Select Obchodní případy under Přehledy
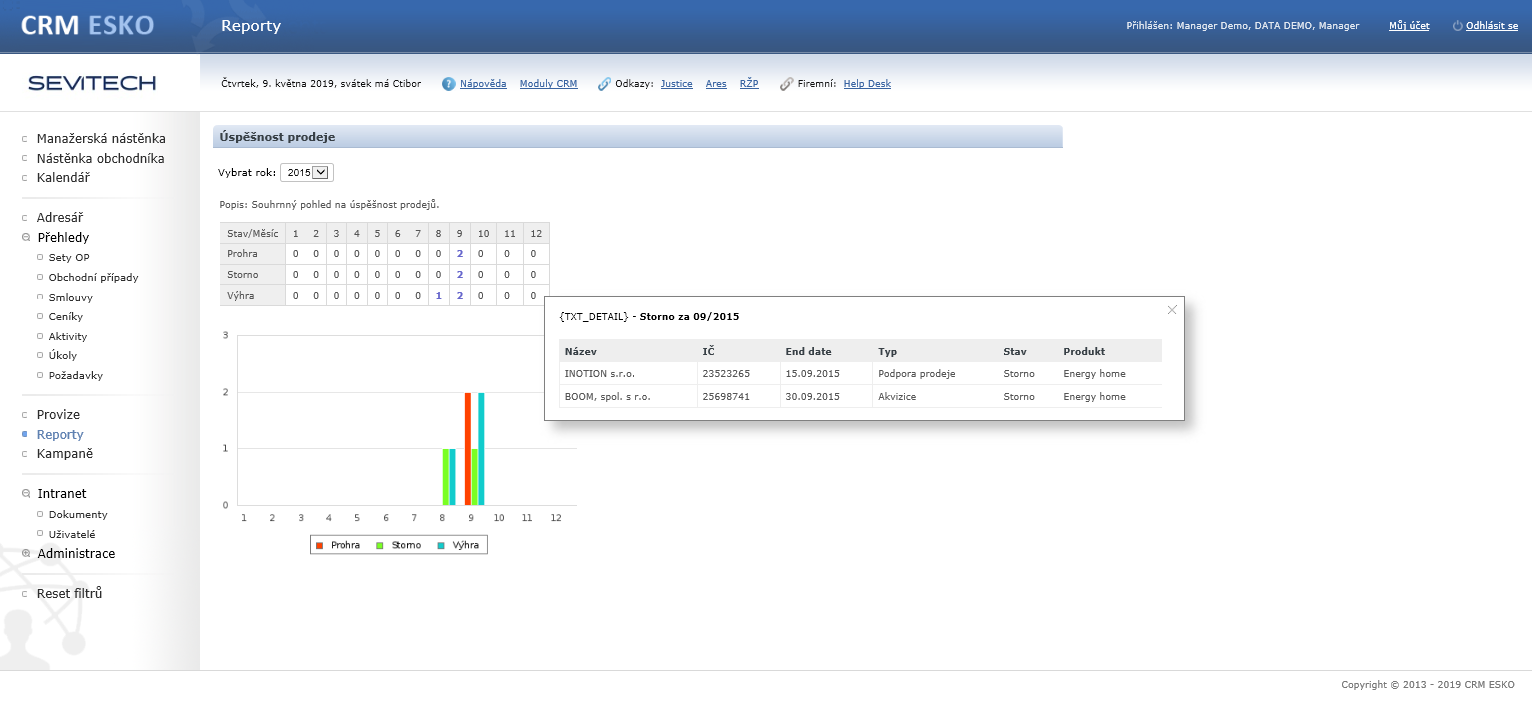The height and width of the screenshot is (703, 1532). (94, 277)
